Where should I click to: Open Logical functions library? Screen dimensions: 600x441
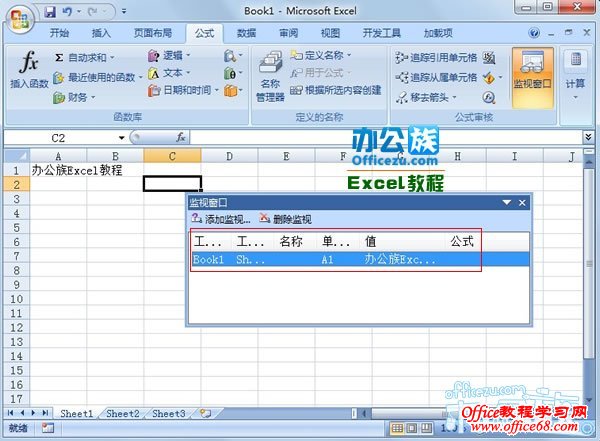tap(169, 56)
